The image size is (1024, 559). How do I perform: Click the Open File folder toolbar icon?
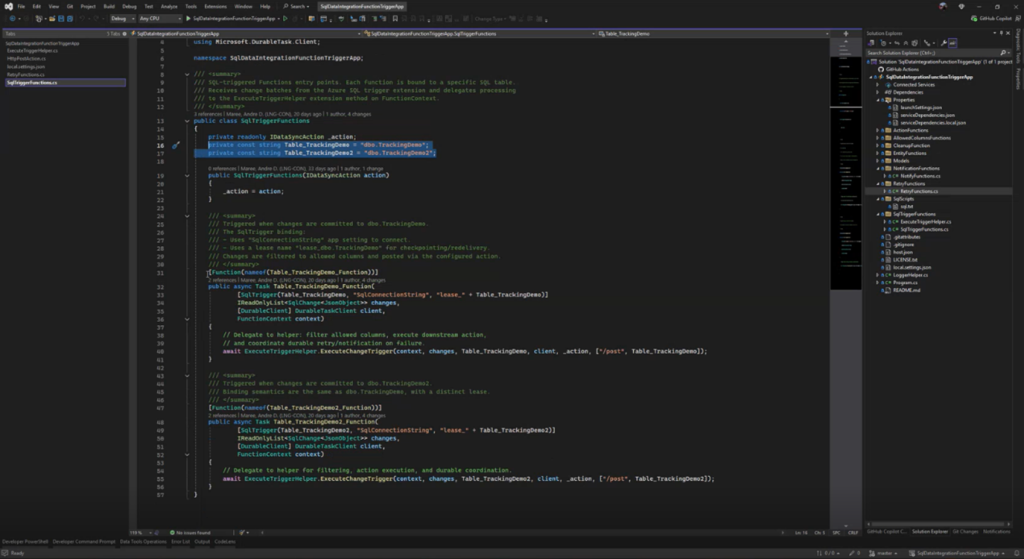point(52,19)
